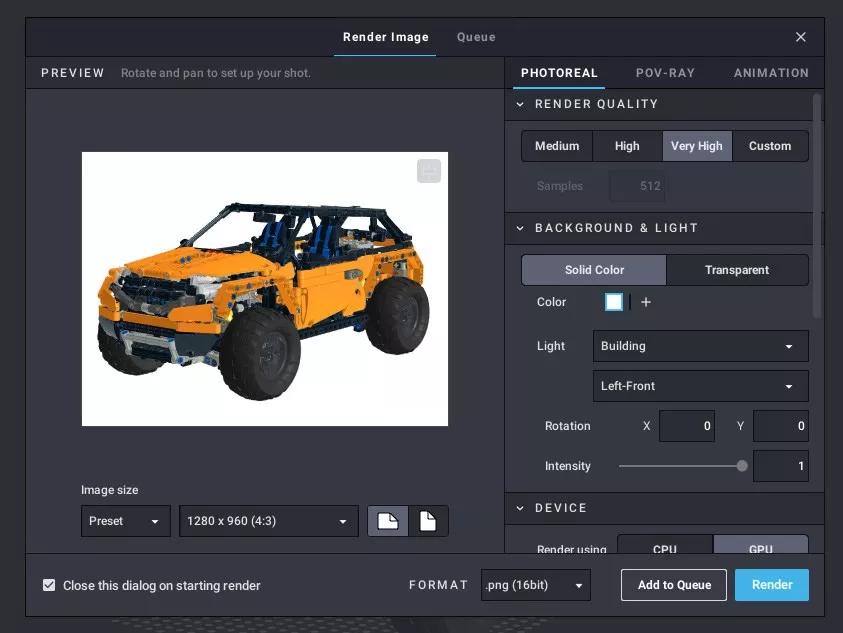Close the Render Image dialog
Image resolution: width=843 pixels, height=633 pixels.
pyautogui.click(x=800, y=37)
